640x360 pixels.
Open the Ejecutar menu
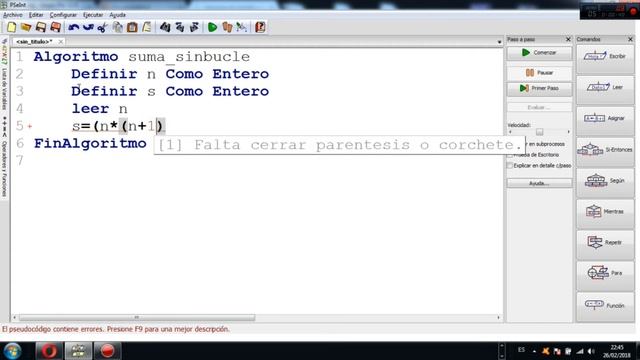click(93, 15)
